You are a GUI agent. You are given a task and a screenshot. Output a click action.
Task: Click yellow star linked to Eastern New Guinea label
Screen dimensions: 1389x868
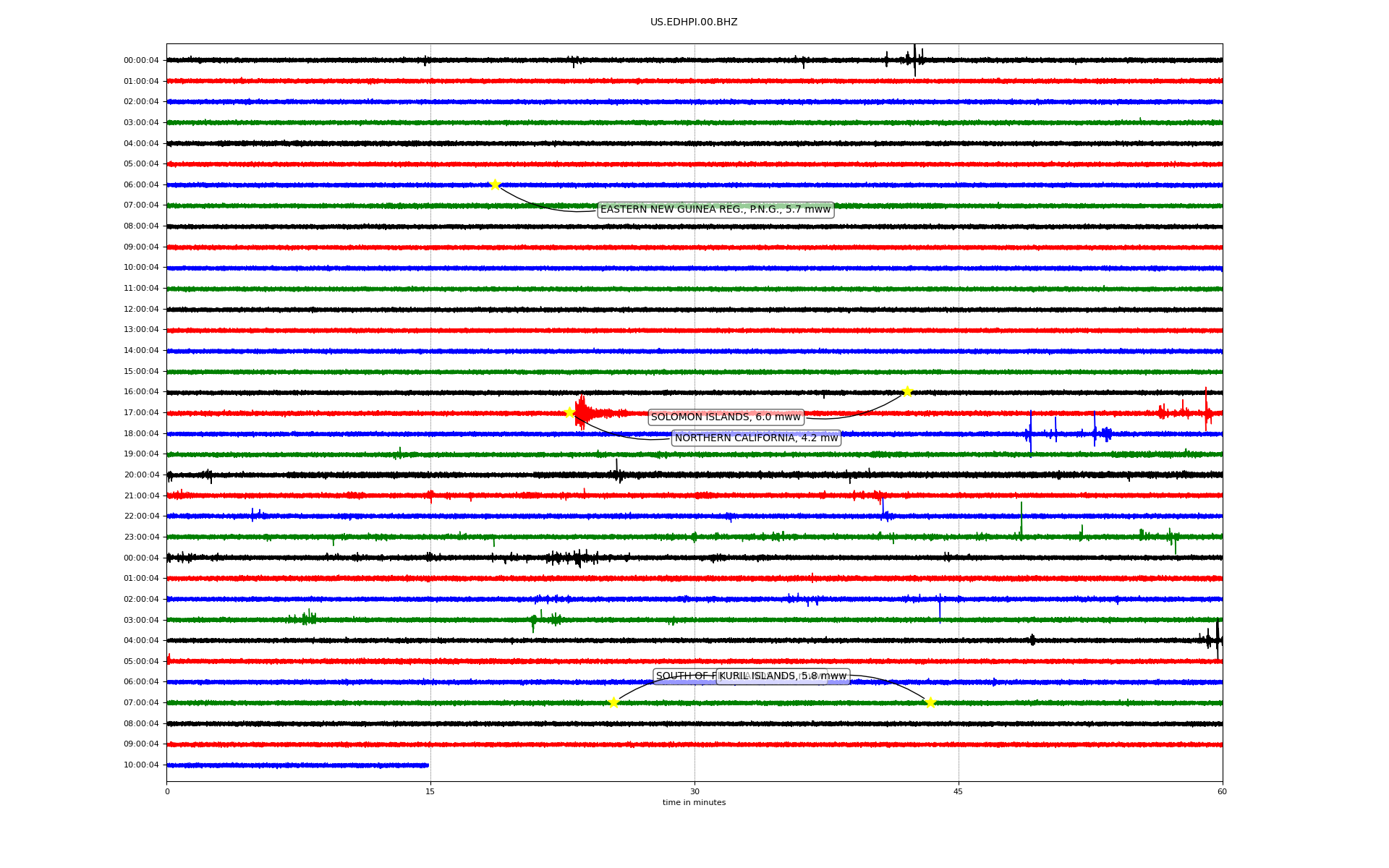pos(495,184)
